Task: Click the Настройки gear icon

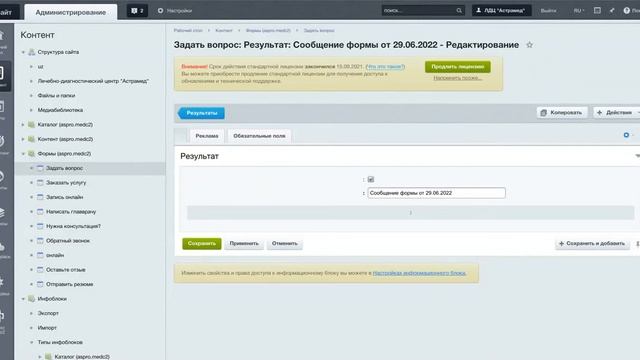Action: (x=160, y=11)
